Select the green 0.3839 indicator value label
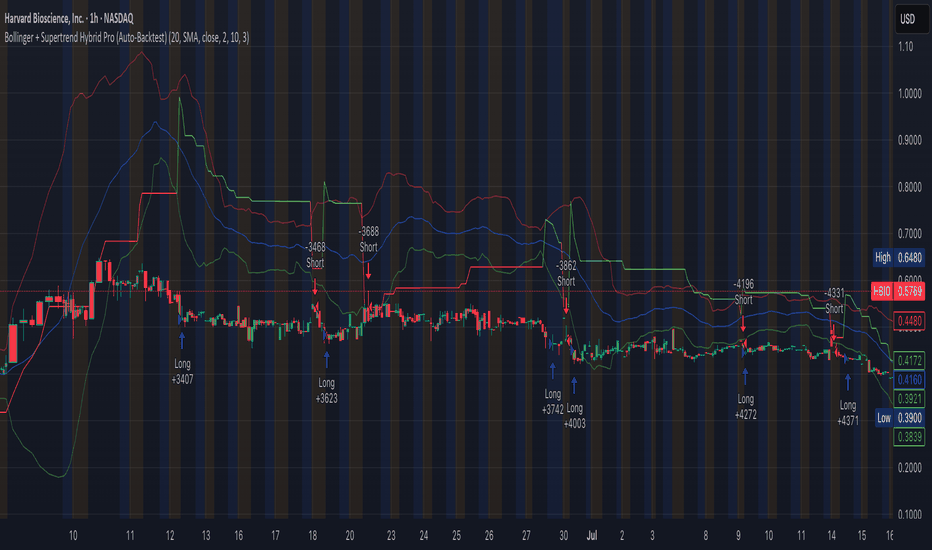This screenshot has width=932, height=550. (909, 437)
